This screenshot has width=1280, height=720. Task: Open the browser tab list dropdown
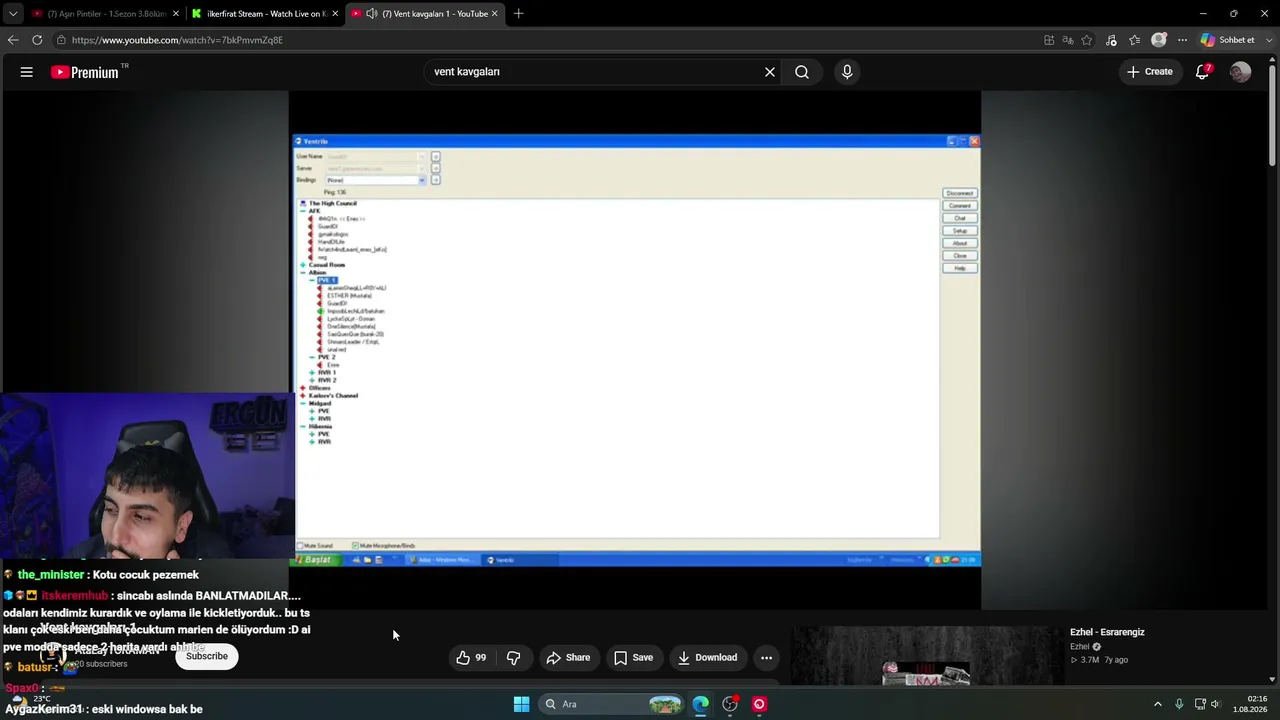13,14
